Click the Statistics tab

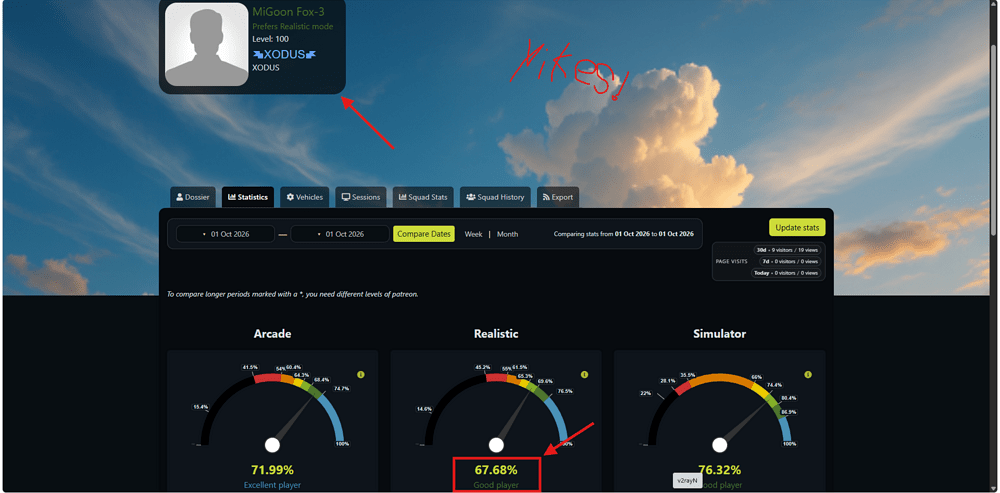248,197
